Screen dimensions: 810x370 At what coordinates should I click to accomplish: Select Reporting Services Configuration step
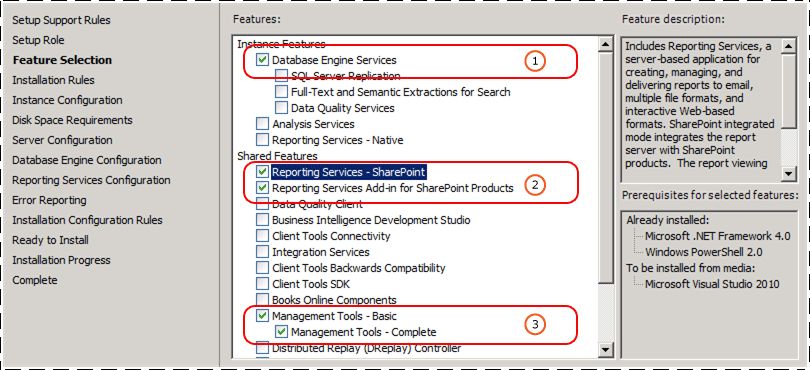click(91, 180)
